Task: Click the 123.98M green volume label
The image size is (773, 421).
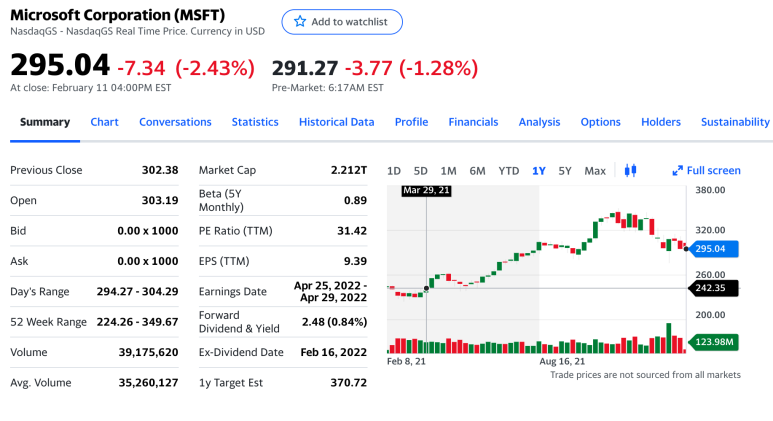Action: [x=713, y=342]
